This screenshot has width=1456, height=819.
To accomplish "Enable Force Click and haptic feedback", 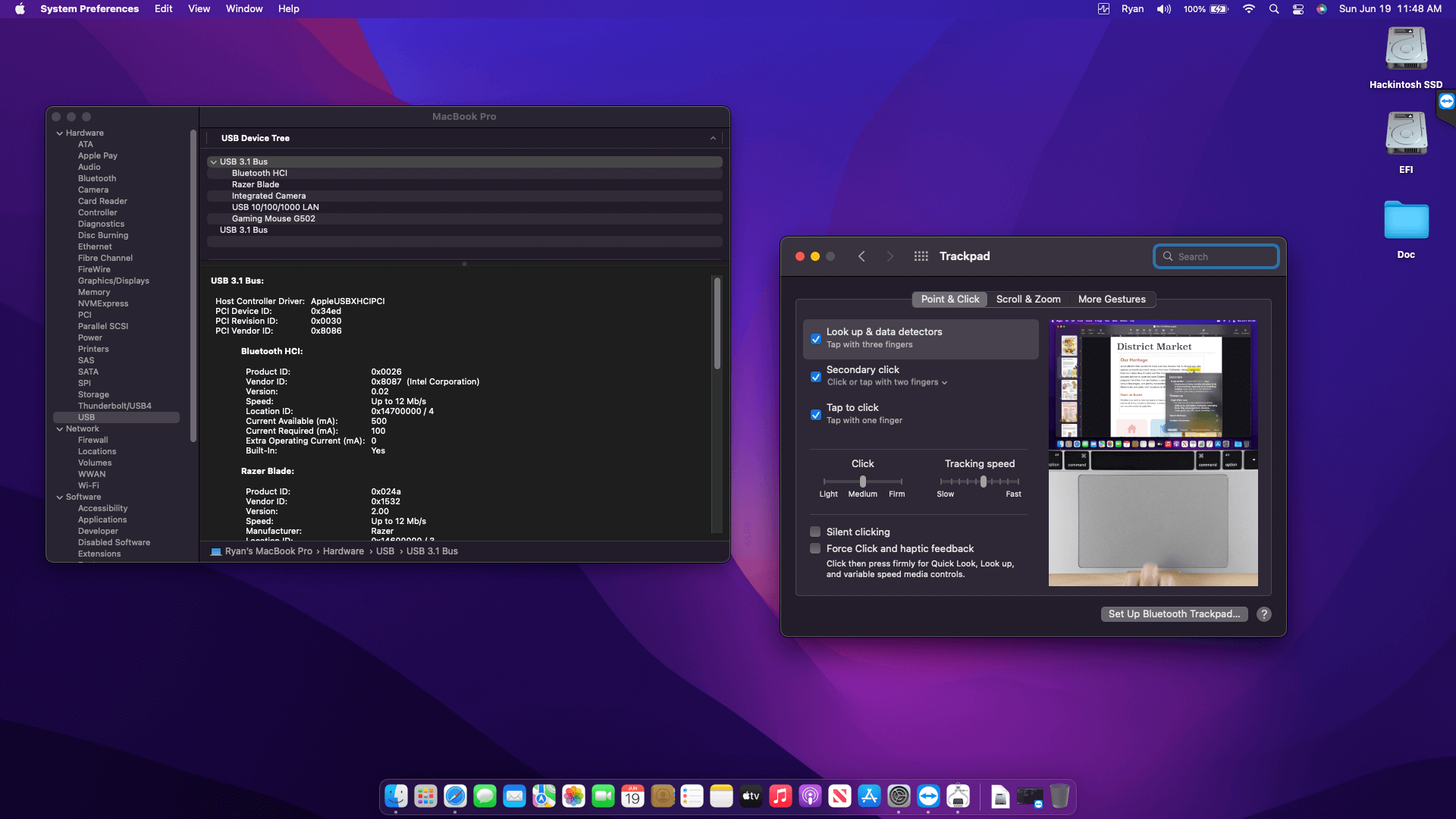I will pos(815,548).
